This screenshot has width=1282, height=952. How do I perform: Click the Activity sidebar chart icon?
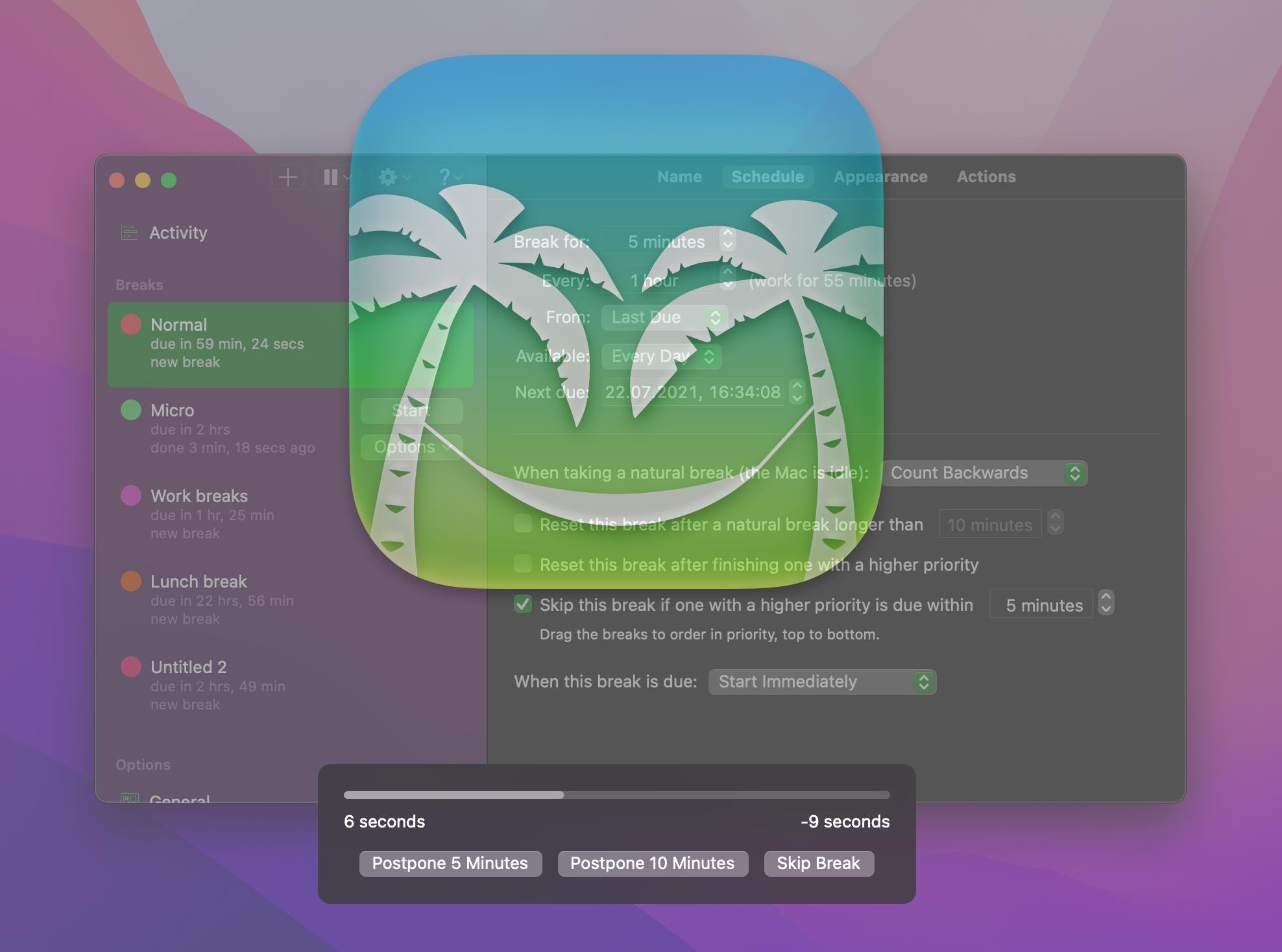point(130,232)
